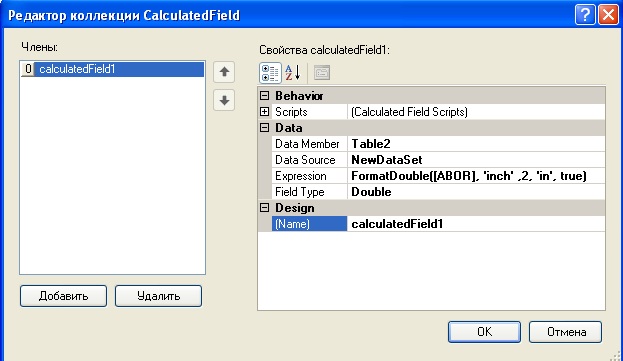Open the Field Type value Double
623x361 pixels.
(476, 192)
